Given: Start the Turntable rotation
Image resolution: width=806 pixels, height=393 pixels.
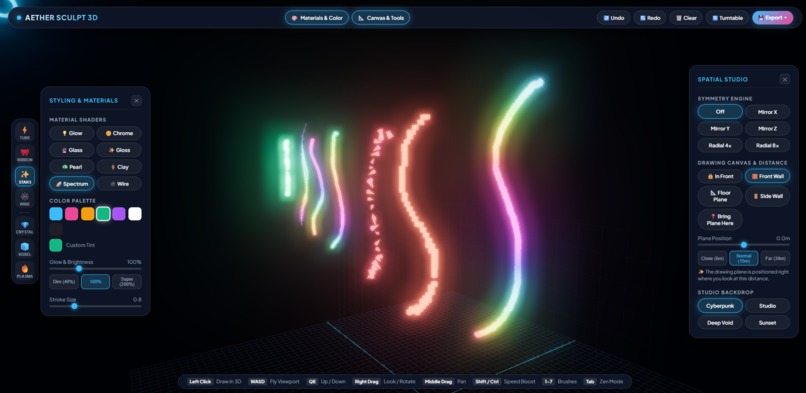Looking at the screenshot, I should tap(727, 18).
